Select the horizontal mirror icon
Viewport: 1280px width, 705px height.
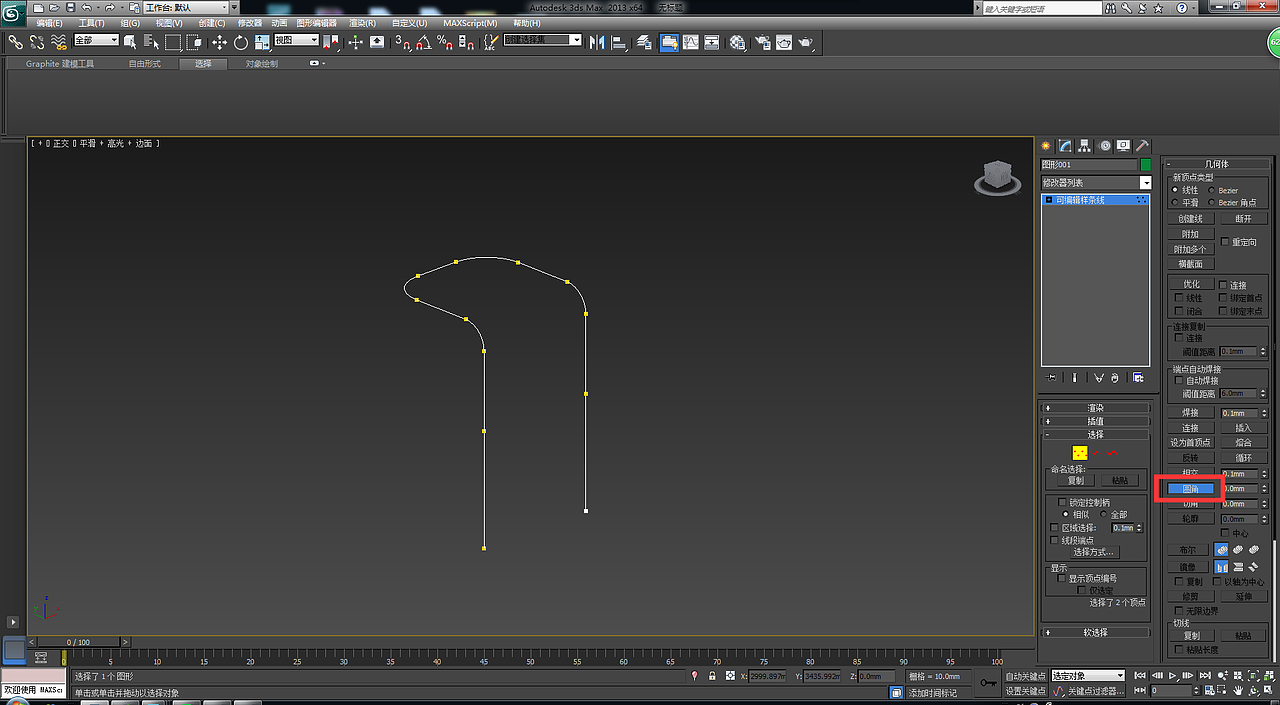[x=1221, y=567]
